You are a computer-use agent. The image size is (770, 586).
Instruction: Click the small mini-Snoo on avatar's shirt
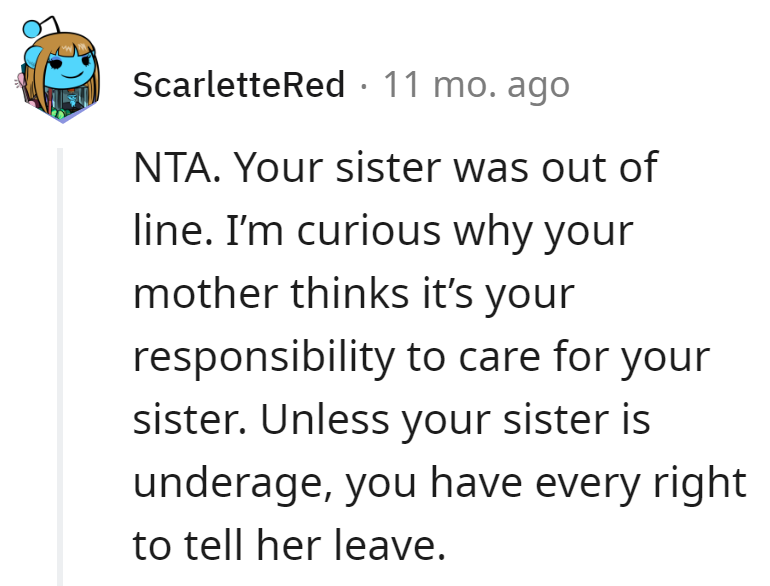72,100
